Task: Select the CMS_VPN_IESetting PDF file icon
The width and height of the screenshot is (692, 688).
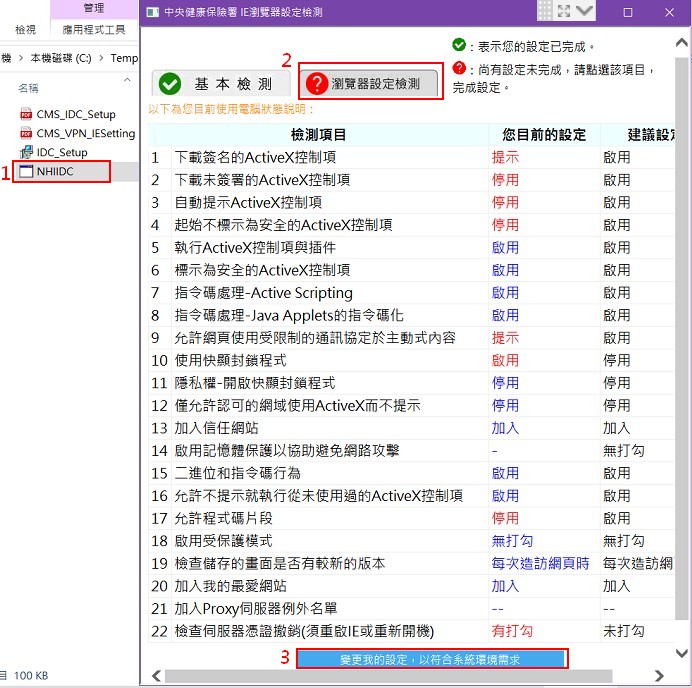Action: click(26, 133)
